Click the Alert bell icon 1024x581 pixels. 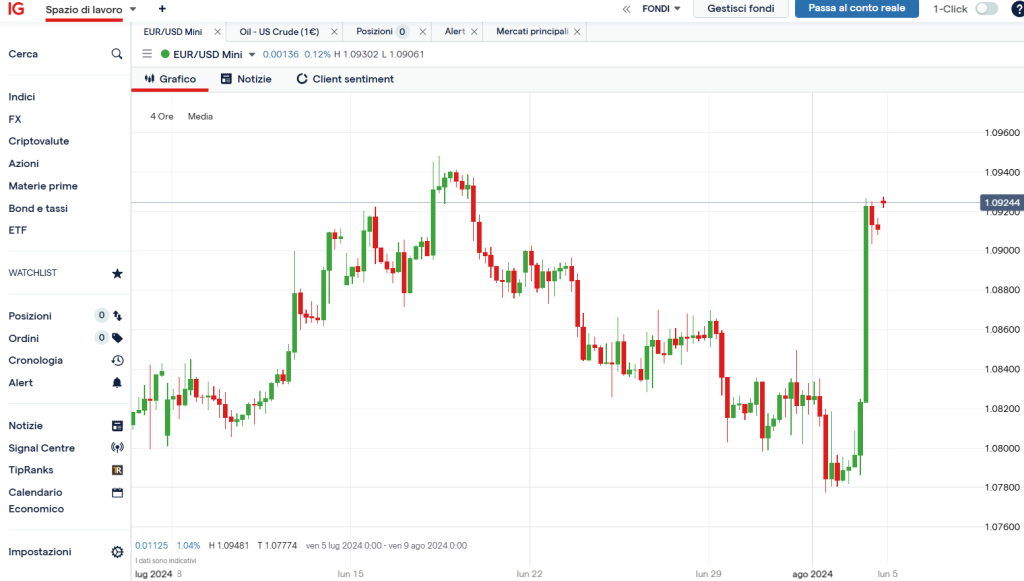pos(117,383)
